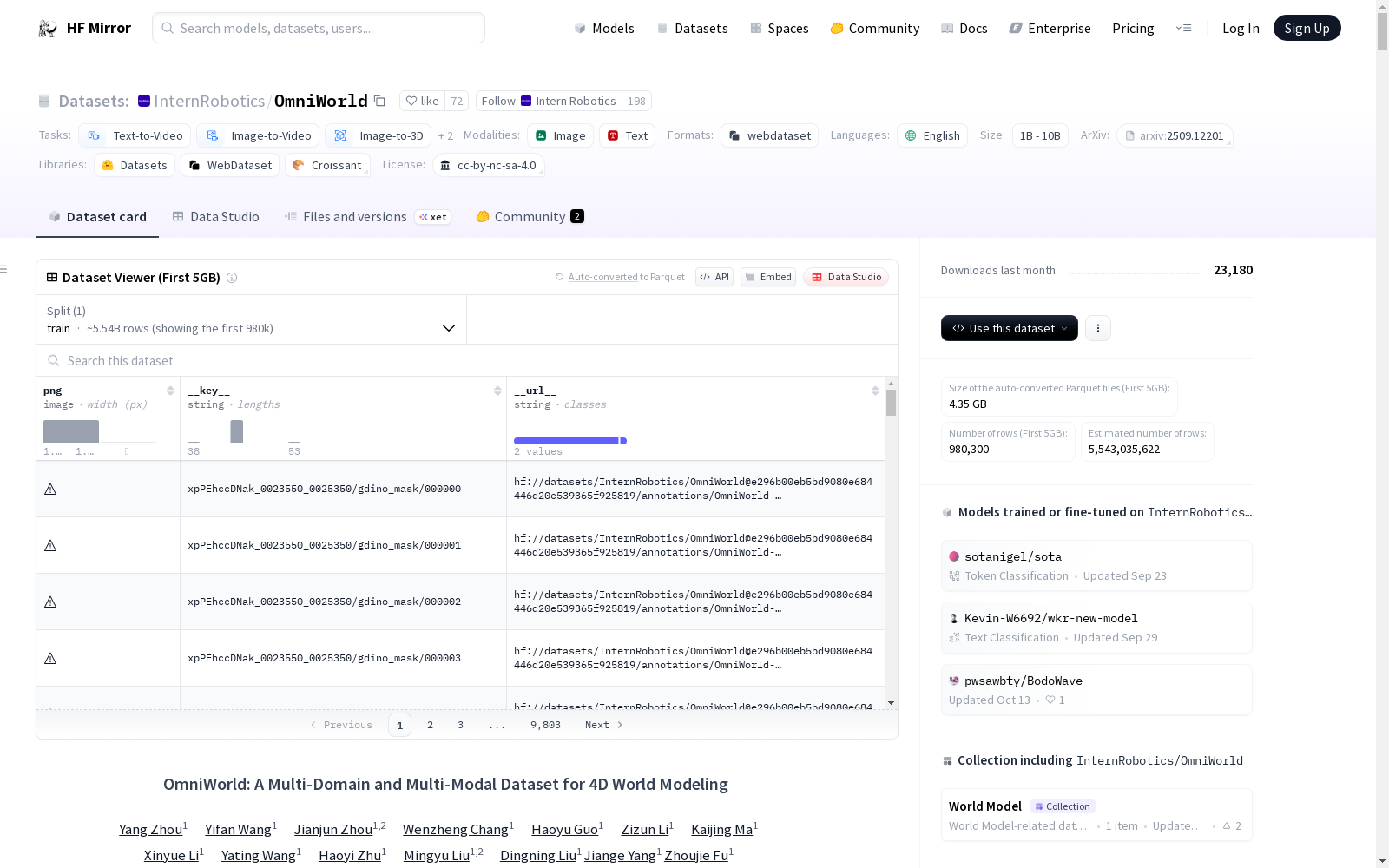Sort by the __url__ column sort icon
The height and width of the screenshot is (868, 1389).
click(x=875, y=391)
